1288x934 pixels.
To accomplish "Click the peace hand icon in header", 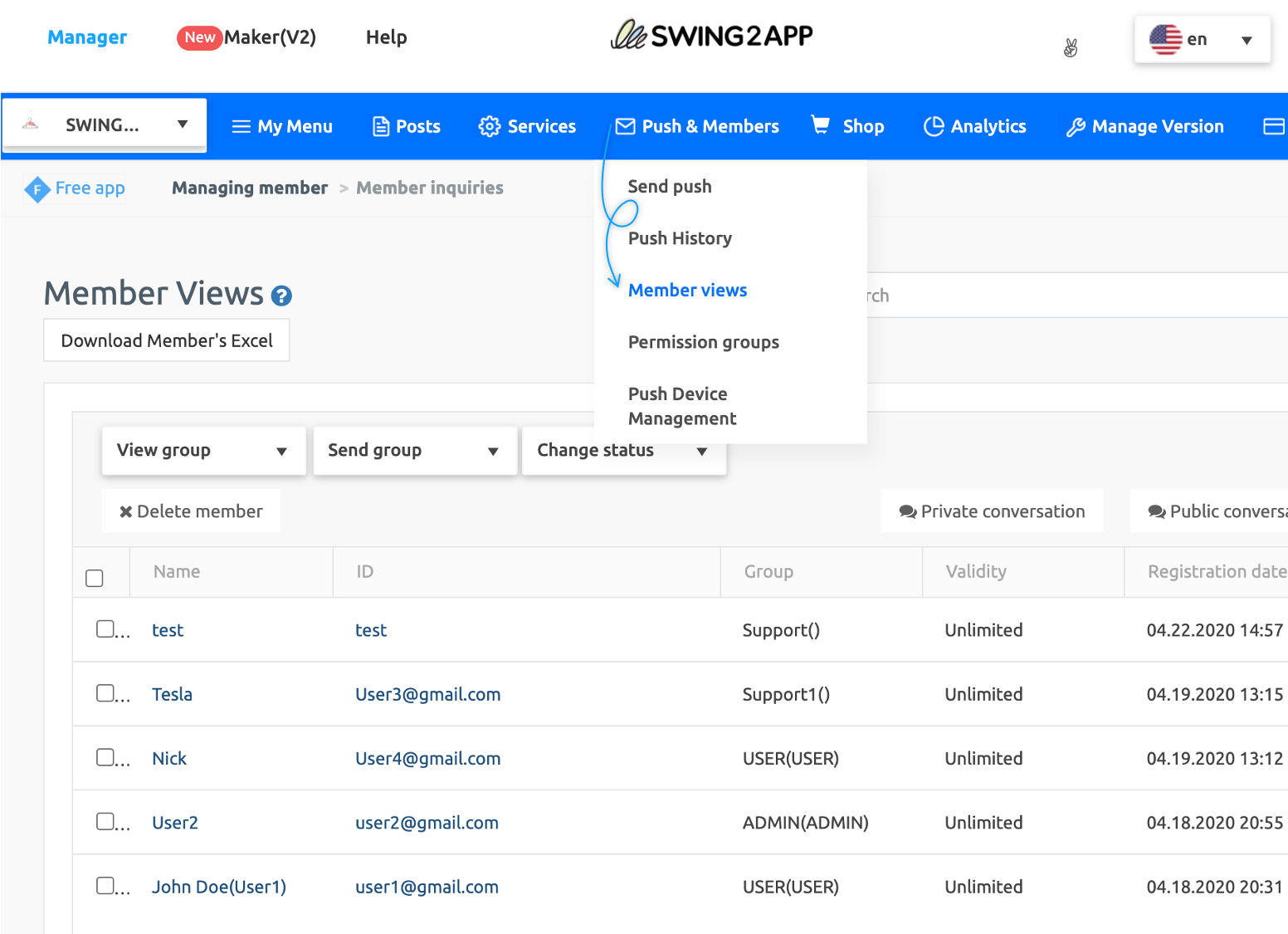I will [1071, 48].
